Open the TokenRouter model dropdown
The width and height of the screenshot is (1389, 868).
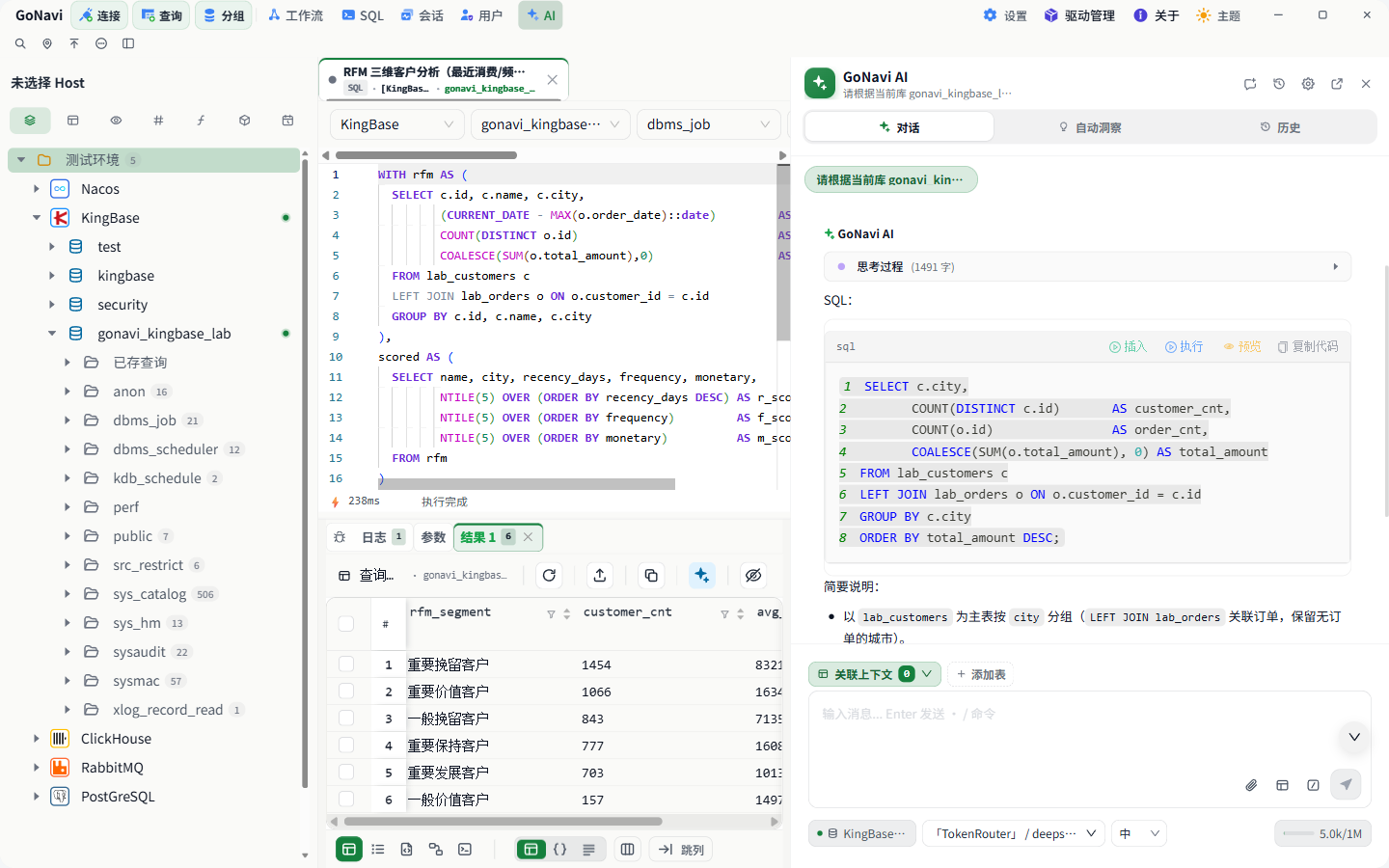[x=1013, y=833]
